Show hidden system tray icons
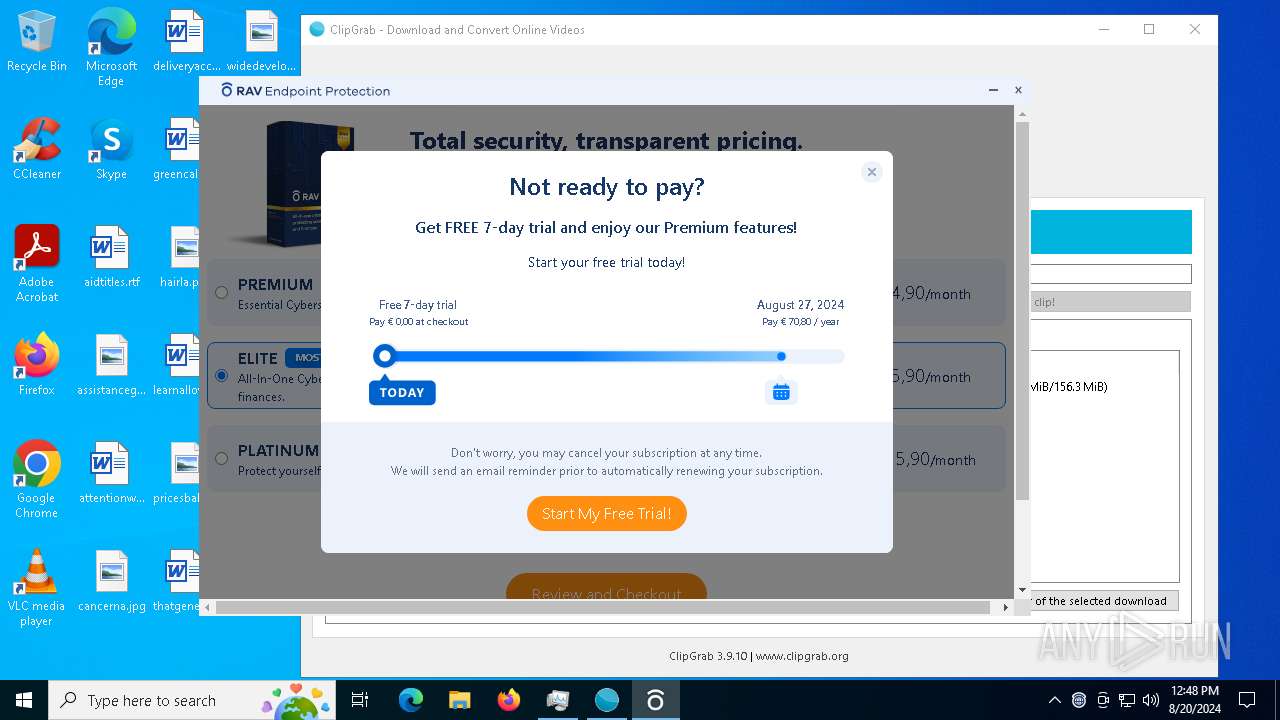 1054,700
